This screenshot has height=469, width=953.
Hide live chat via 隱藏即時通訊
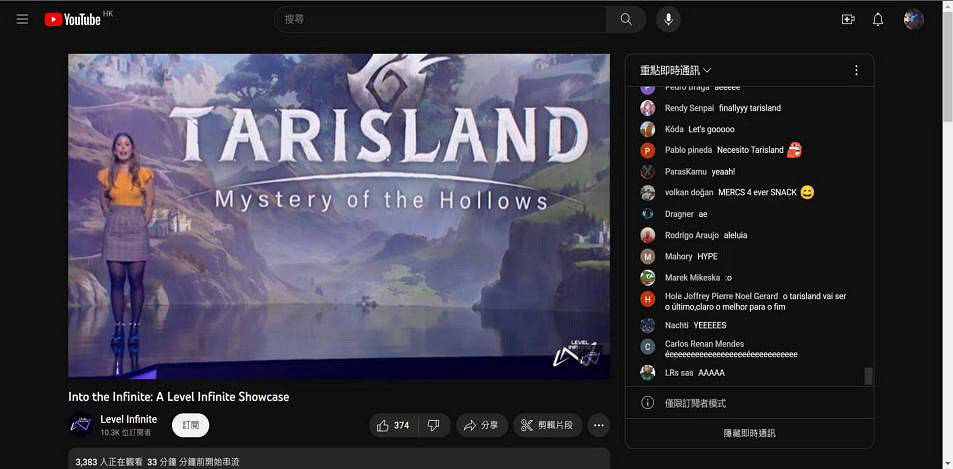[x=749, y=433]
